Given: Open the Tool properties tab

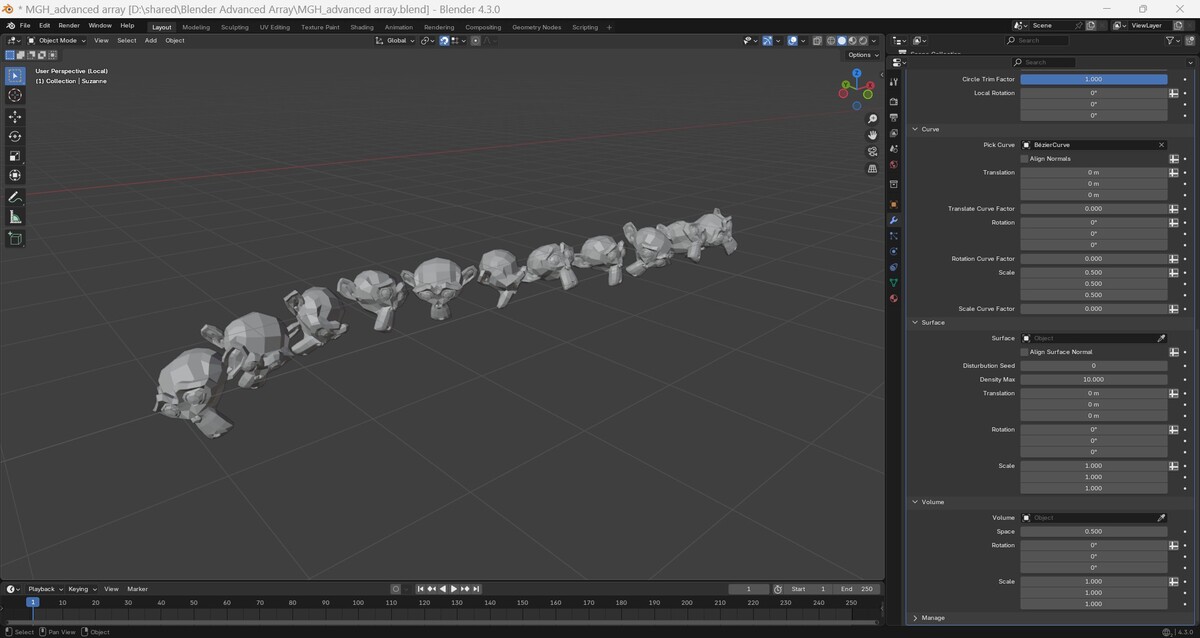Looking at the screenshot, I should [894, 82].
